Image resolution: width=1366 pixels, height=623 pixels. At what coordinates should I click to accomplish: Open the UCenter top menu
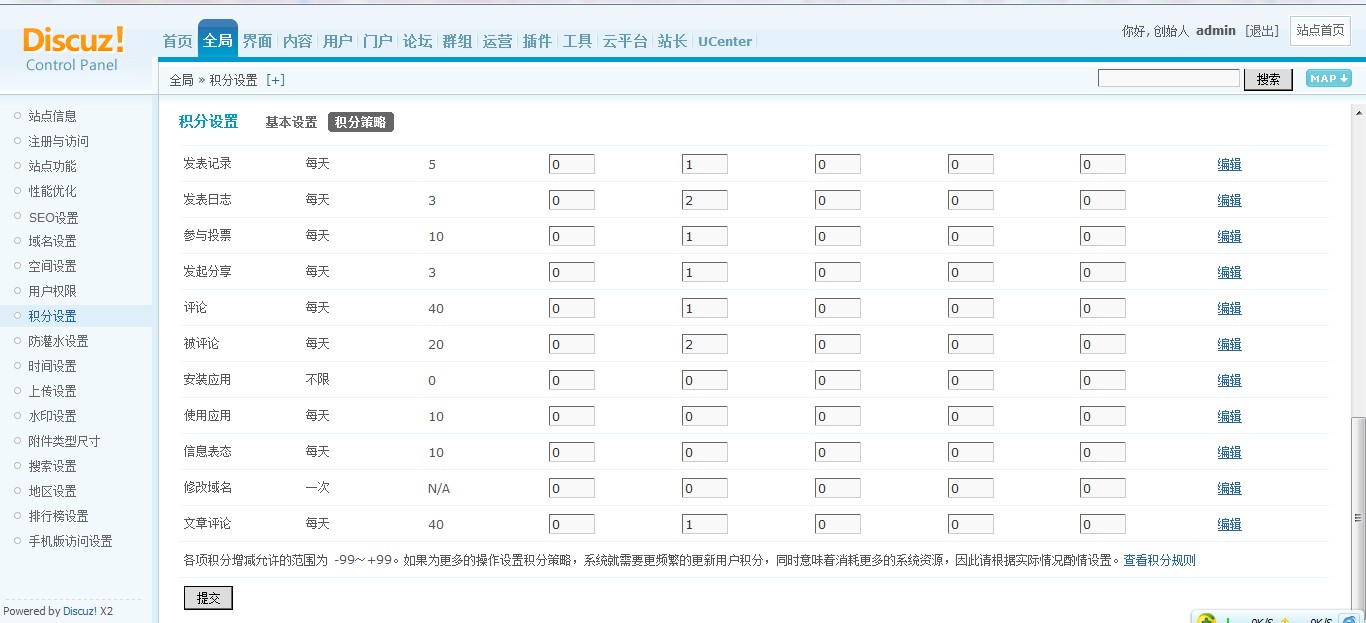pyautogui.click(x=725, y=41)
